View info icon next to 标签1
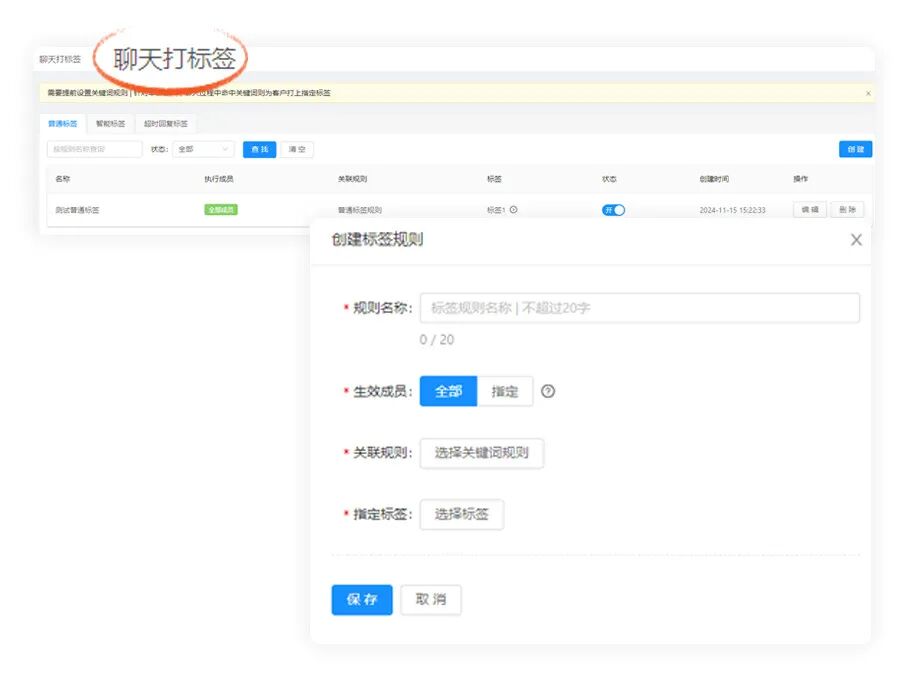This screenshot has height=685, width=900. coord(512,210)
